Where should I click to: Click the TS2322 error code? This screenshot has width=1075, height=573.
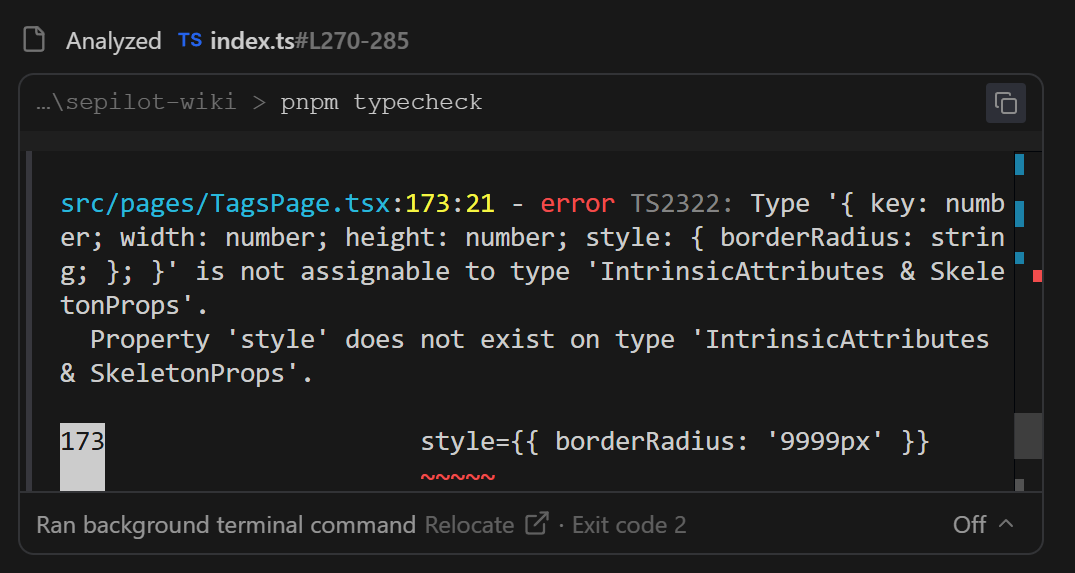point(681,204)
